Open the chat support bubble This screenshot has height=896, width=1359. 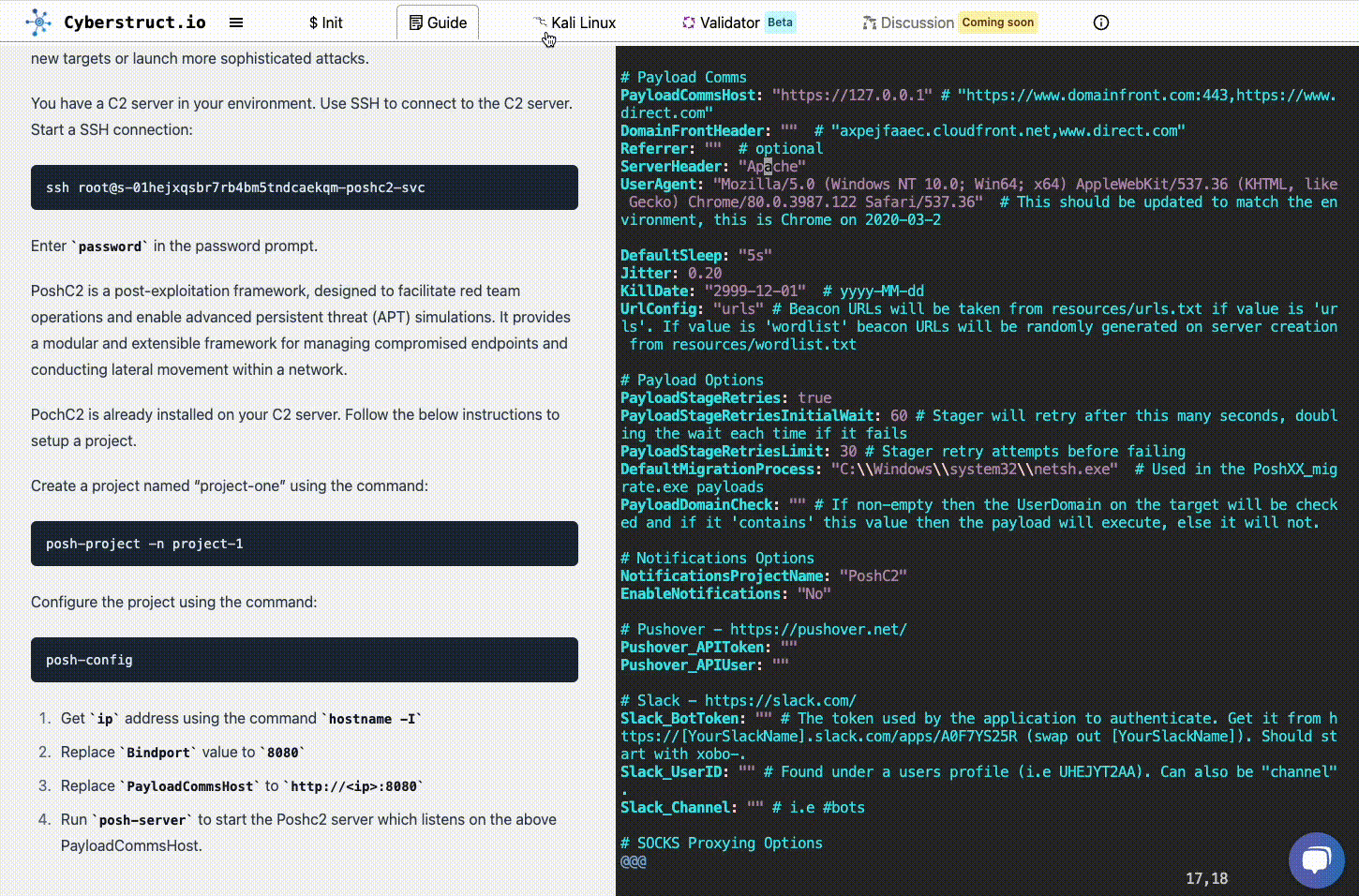pyautogui.click(x=1316, y=859)
